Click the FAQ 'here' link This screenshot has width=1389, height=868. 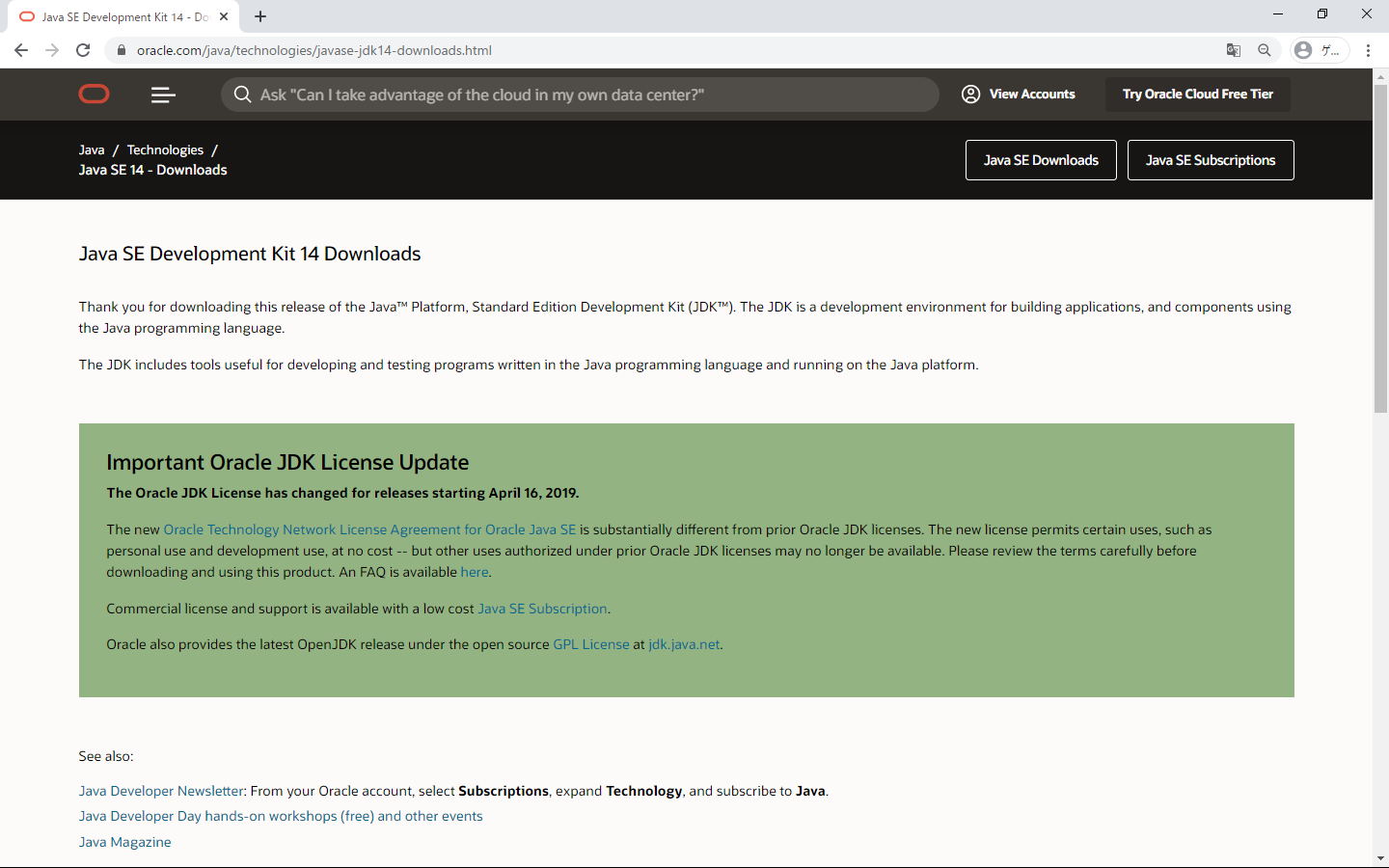(x=475, y=572)
